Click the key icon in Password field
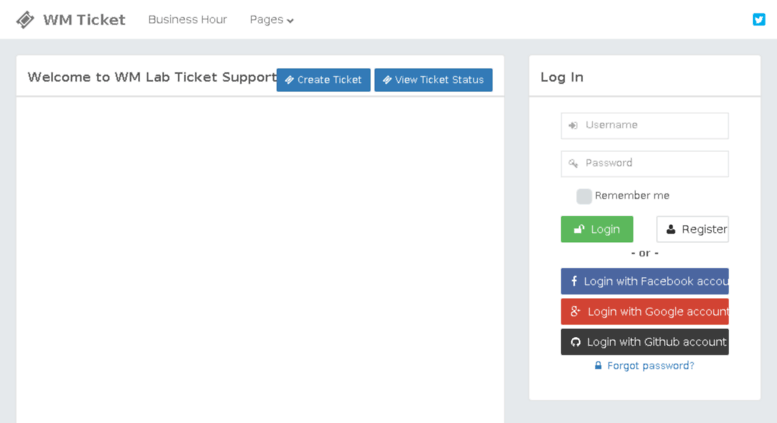 pos(573,163)
